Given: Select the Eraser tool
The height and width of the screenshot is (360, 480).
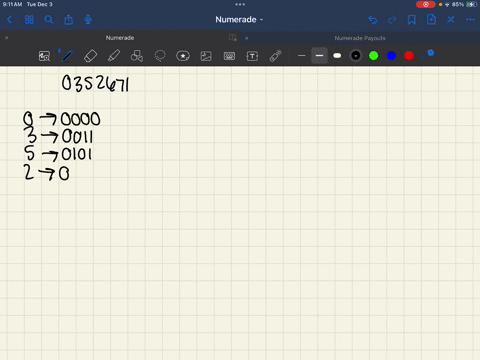Looking at the screenshot, I should 90,56.
